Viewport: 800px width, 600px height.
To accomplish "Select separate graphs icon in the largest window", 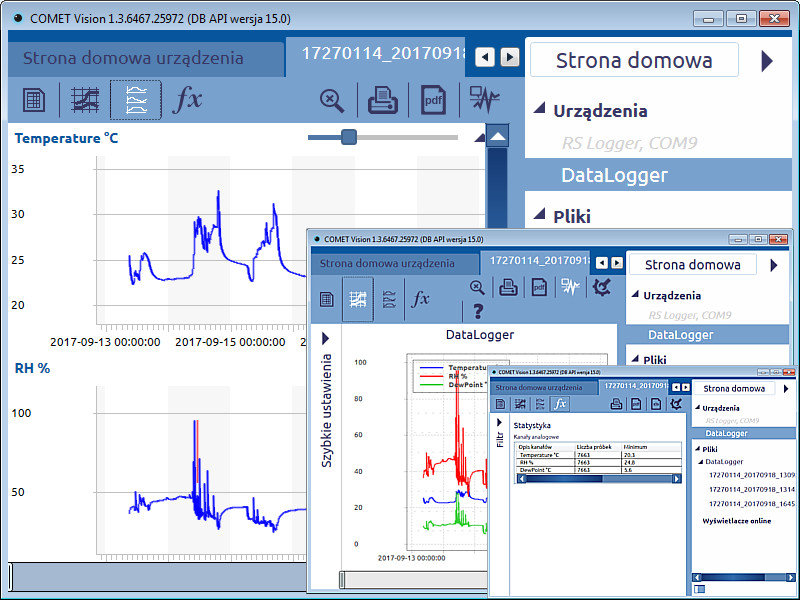I will point(136,99).
